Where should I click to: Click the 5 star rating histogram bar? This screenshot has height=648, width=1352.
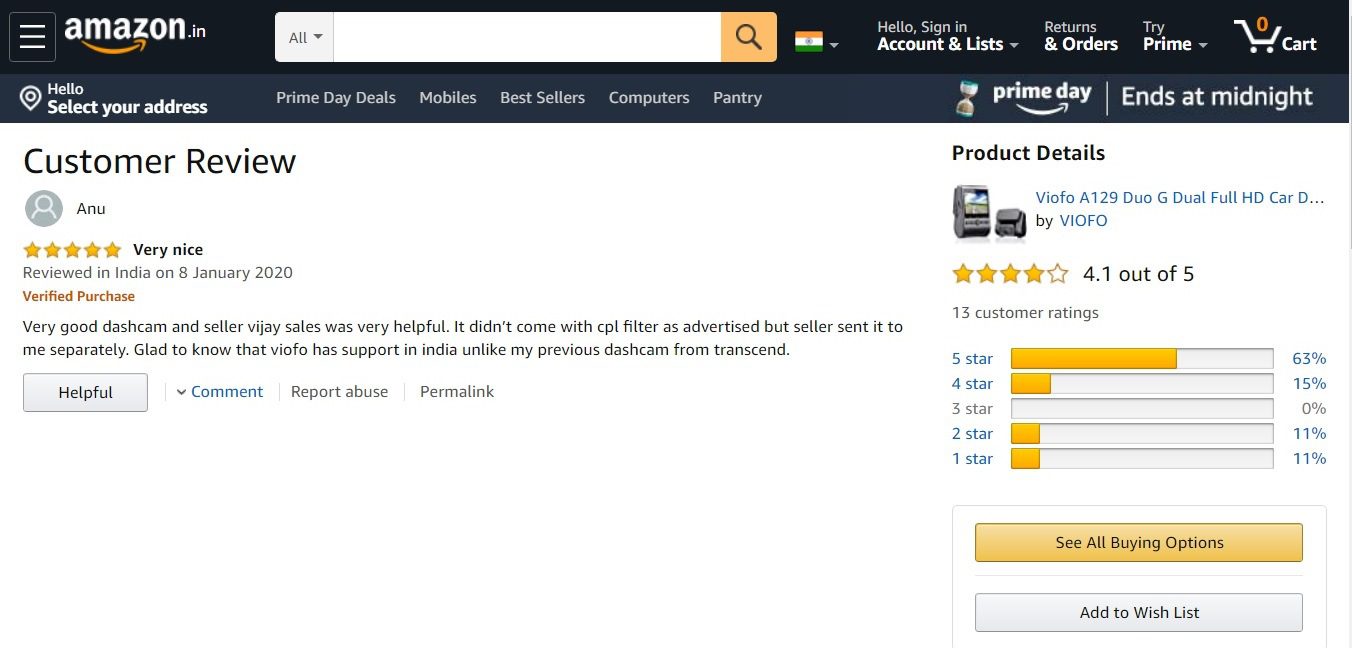[x=1141, y=359]
